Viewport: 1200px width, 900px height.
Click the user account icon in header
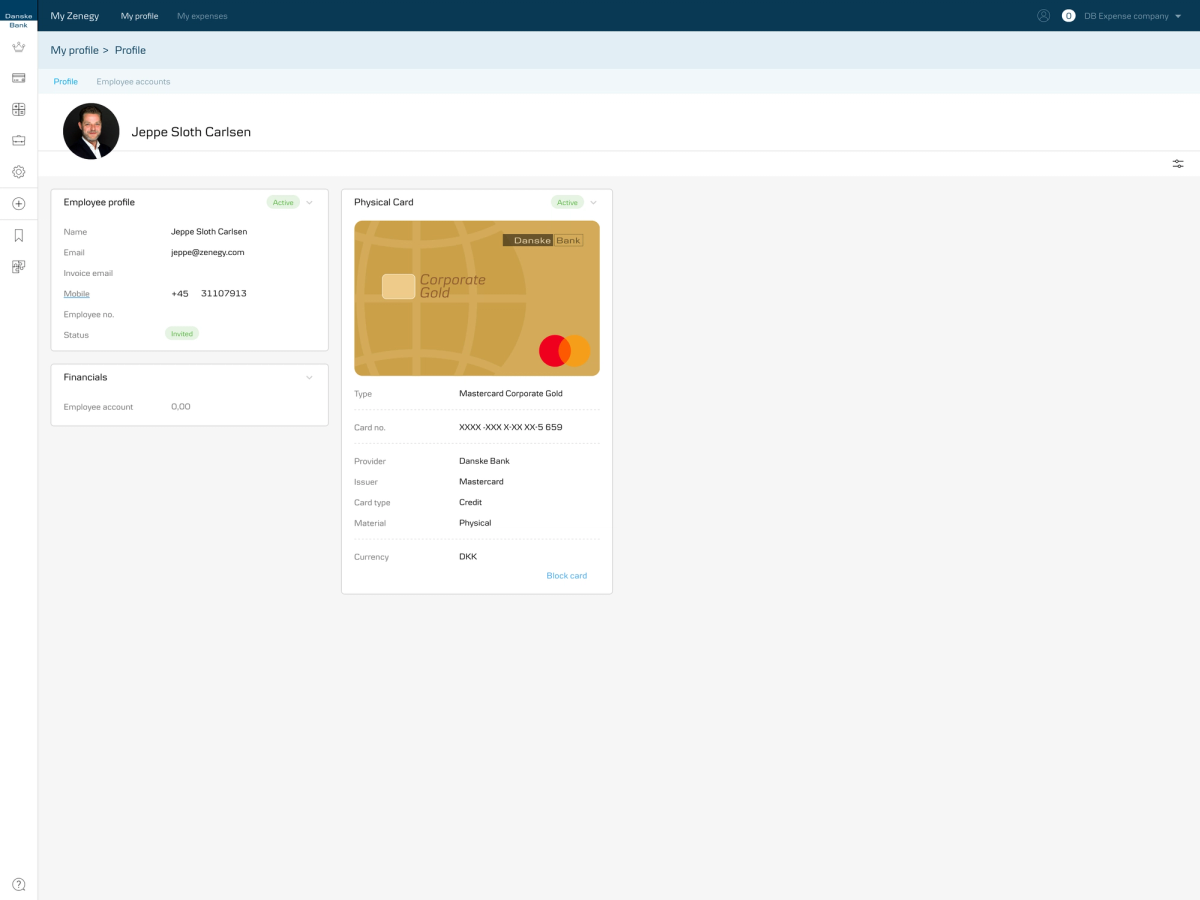click(1043, 16)
